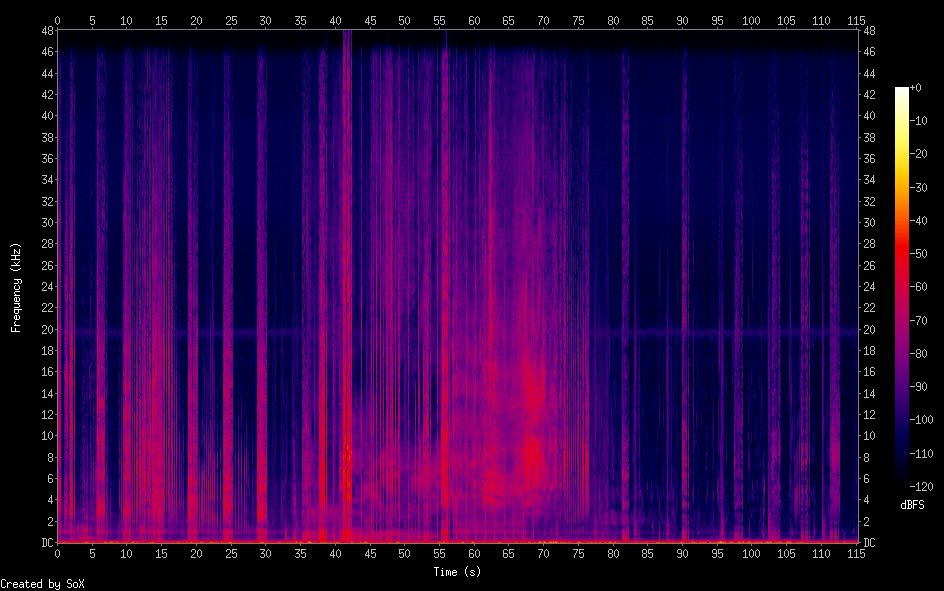The width and height of the screenshot is (944, 591).
Task: Click the dBFS label under the color bar
Action: [x=911, y=505]
